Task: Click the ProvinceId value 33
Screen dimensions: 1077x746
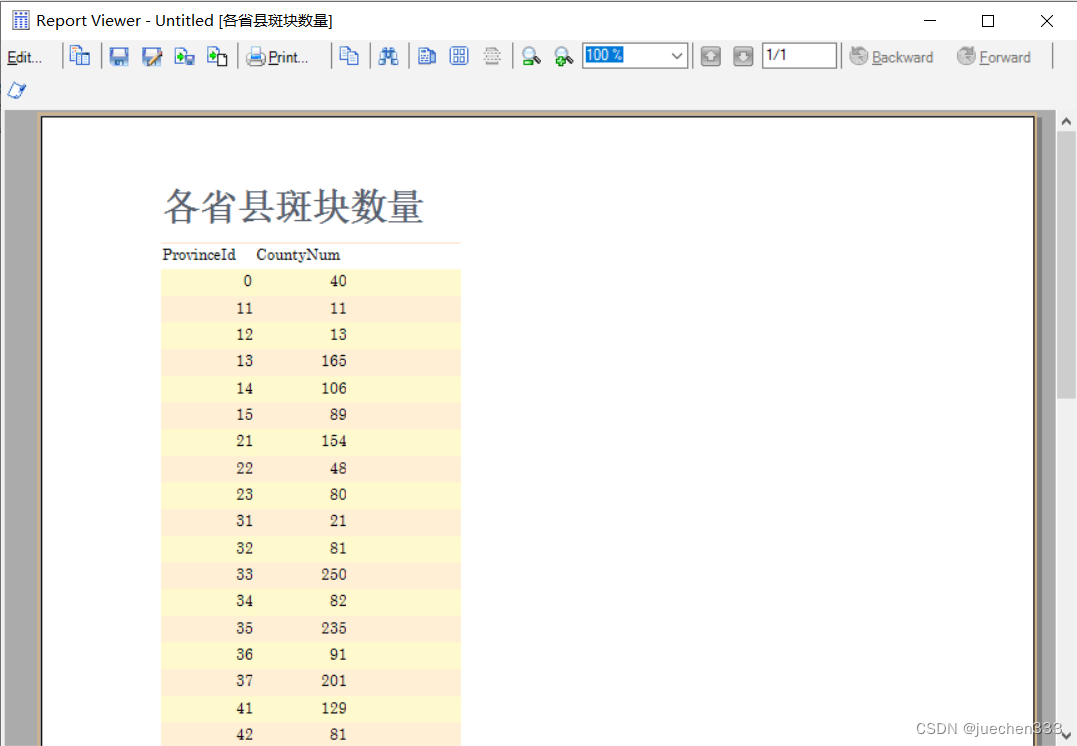Action: (245, 574)
